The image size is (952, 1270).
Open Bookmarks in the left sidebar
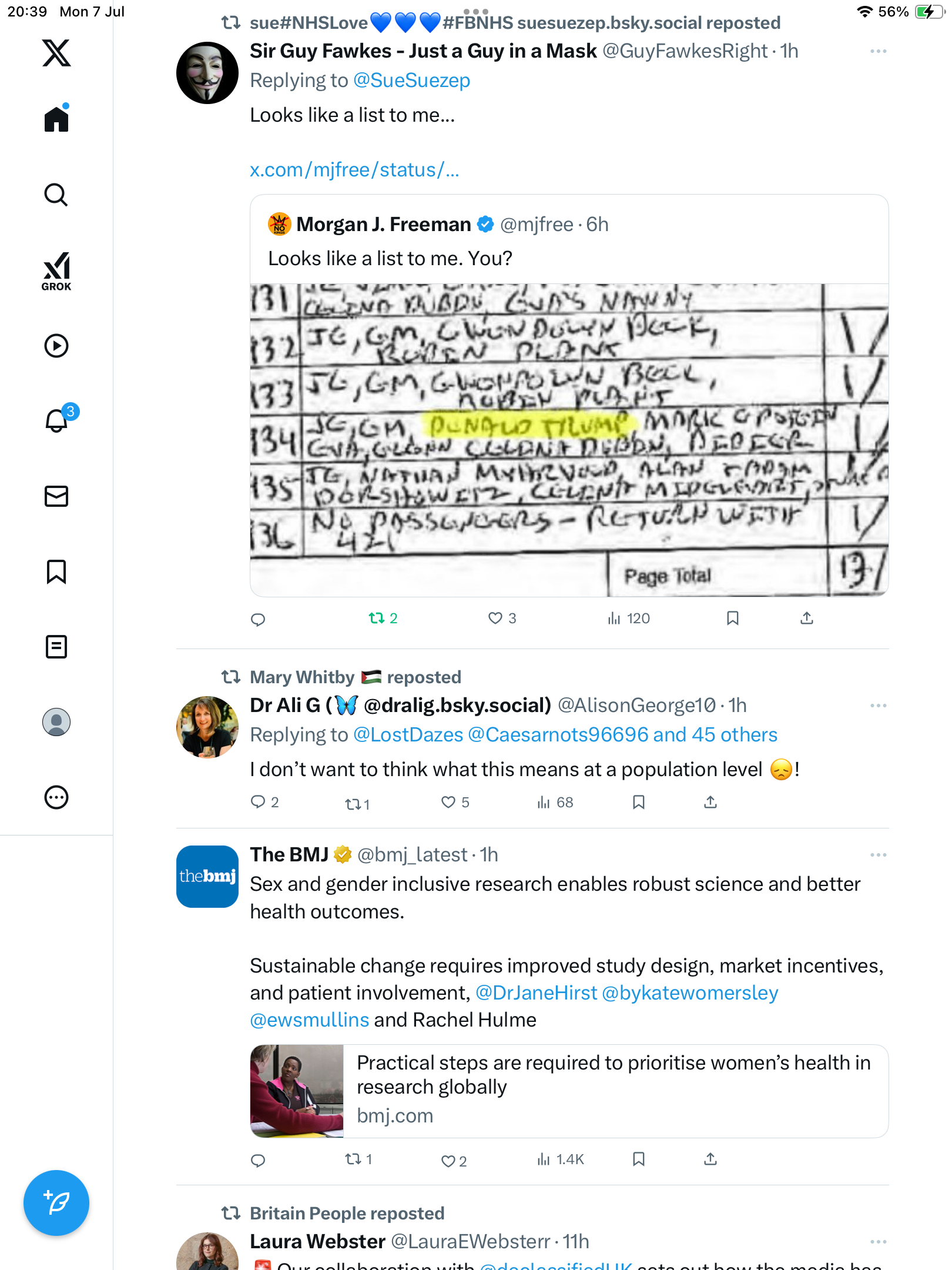click(x=56, y=571)
